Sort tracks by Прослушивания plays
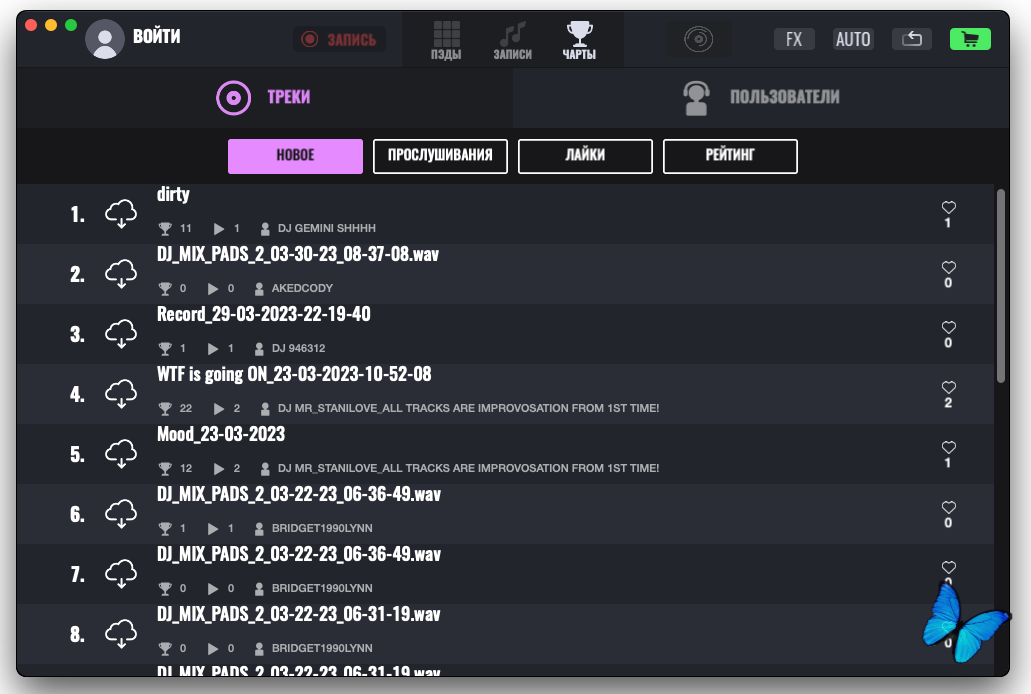The image size is (1031, 694). click(440, 156)
